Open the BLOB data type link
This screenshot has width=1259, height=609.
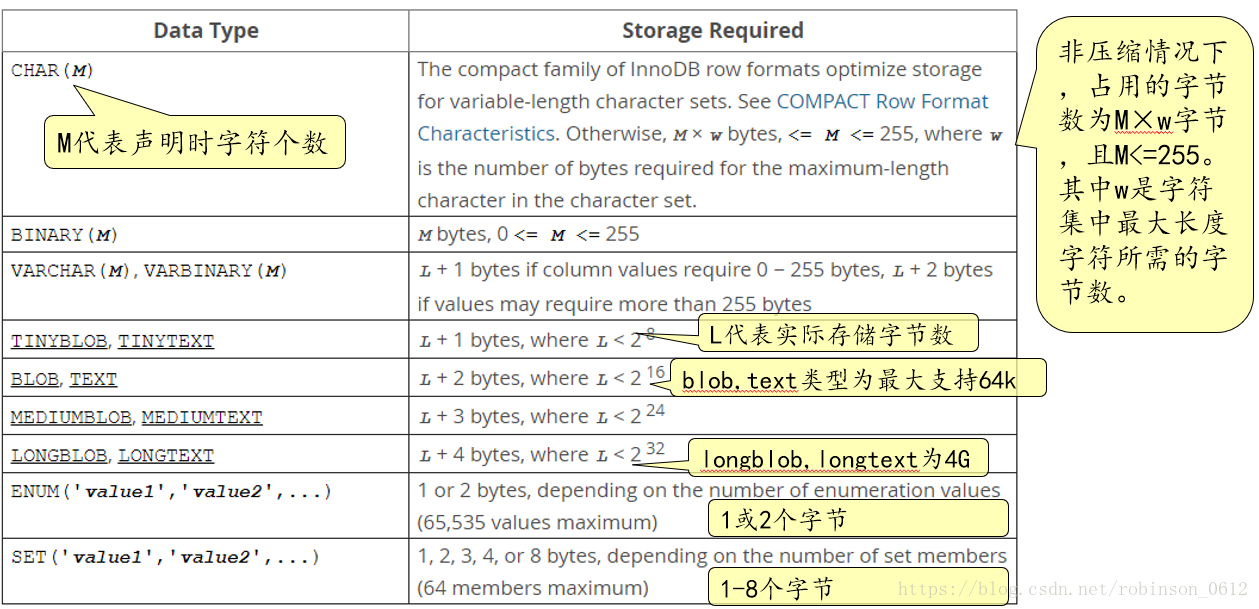[x=35, y=380]
